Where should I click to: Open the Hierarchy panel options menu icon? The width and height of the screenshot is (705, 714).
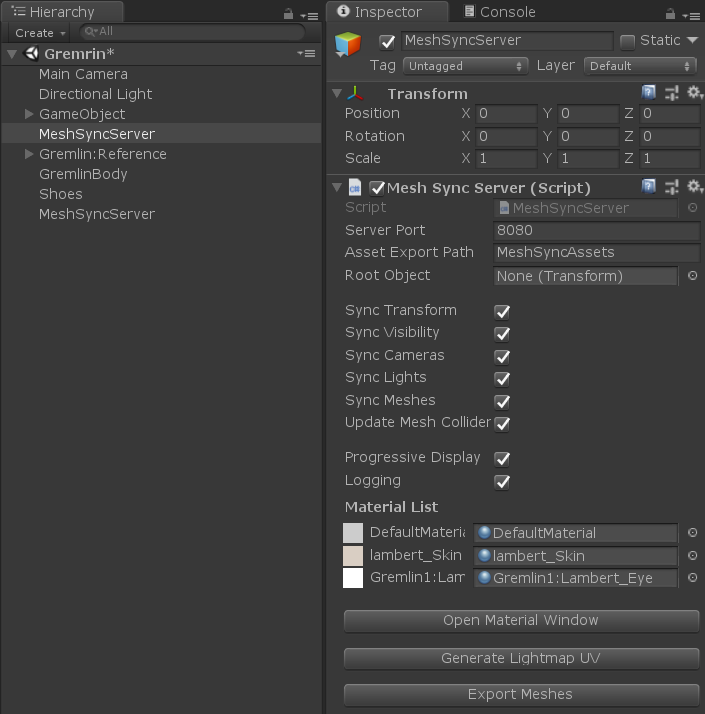click(309, 16)
